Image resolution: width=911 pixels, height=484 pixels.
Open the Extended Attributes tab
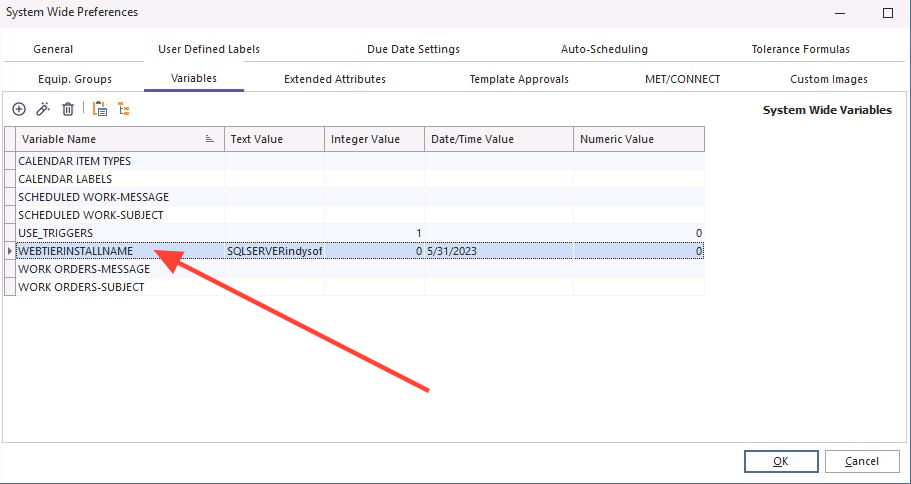(x=335, y=79)
